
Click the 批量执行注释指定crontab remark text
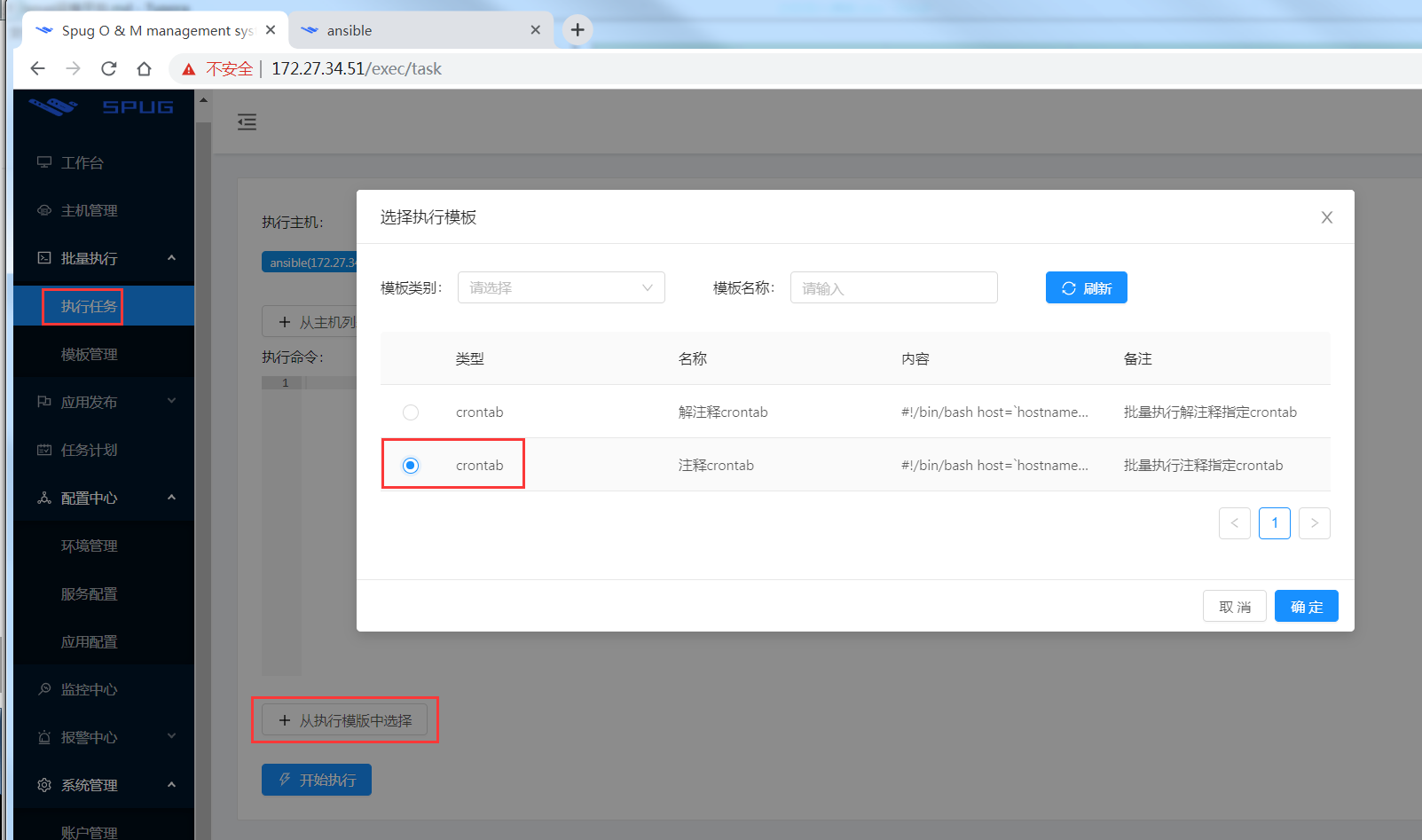pos(1203,466)
